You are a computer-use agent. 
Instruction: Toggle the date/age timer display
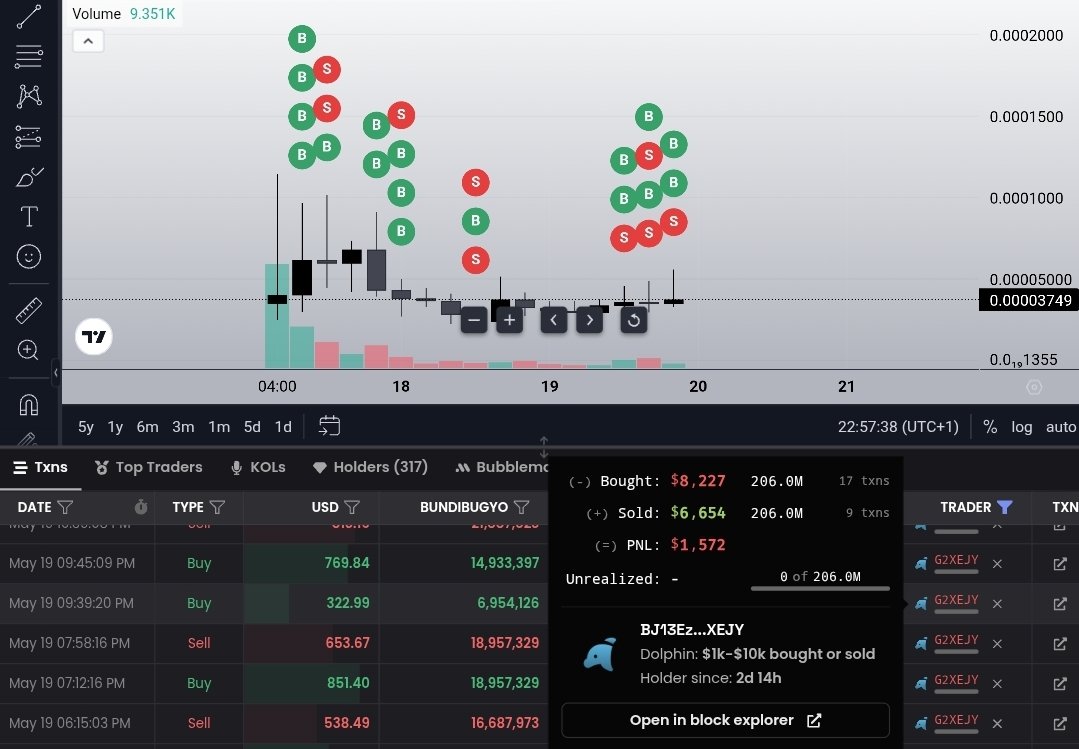tap(140, 507)
